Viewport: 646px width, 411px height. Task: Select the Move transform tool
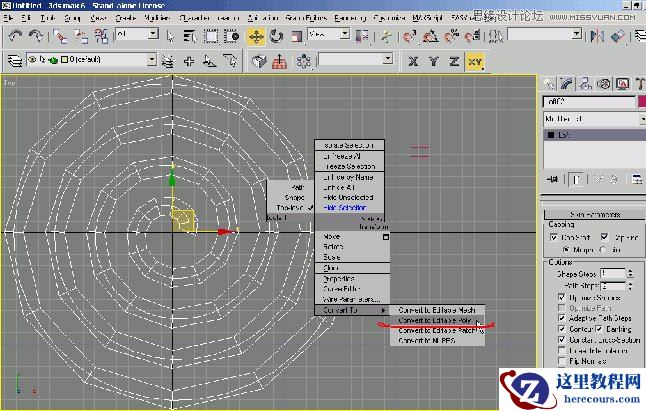(x=255, y=35)
